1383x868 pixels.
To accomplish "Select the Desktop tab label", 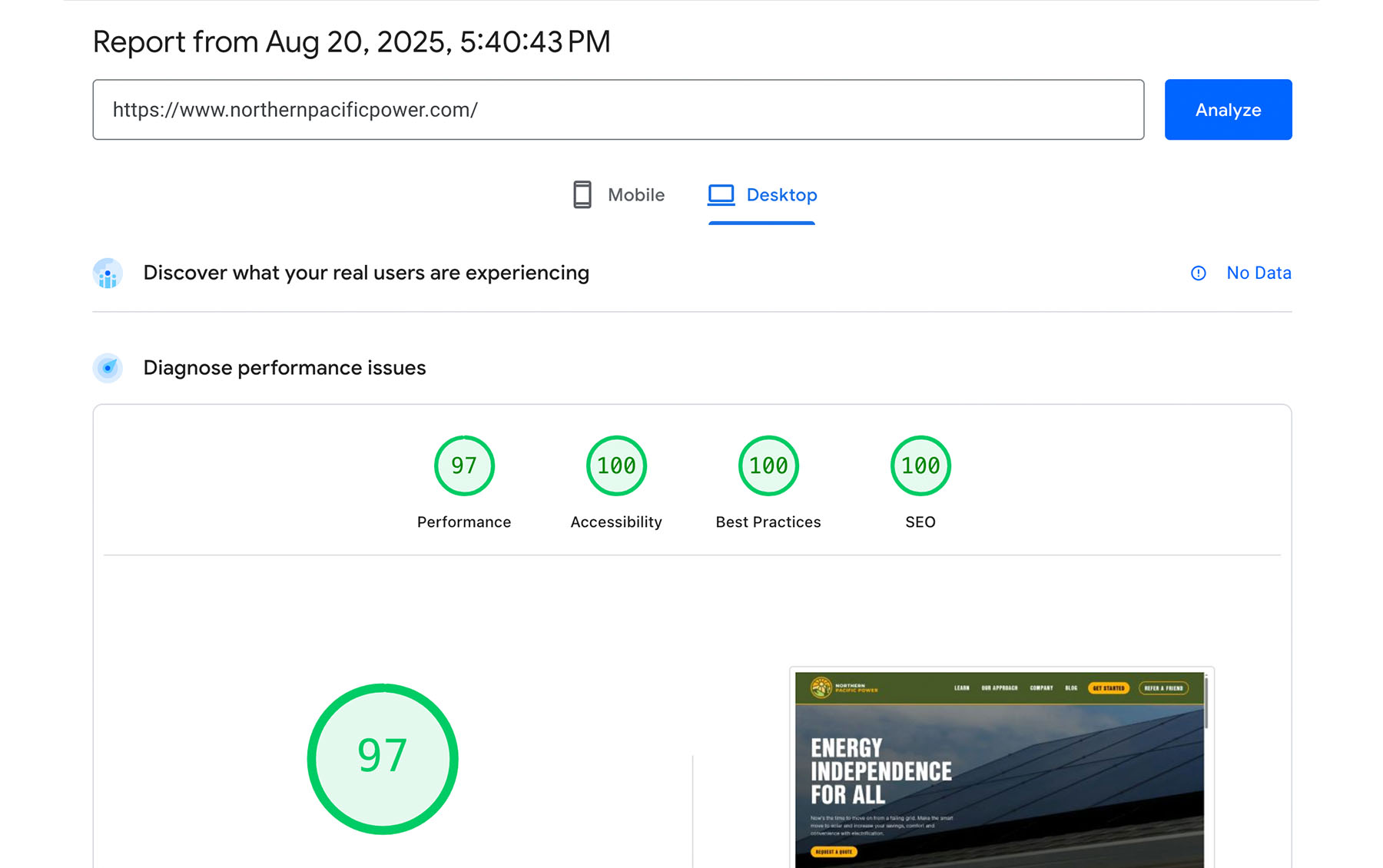I will 781,195.
